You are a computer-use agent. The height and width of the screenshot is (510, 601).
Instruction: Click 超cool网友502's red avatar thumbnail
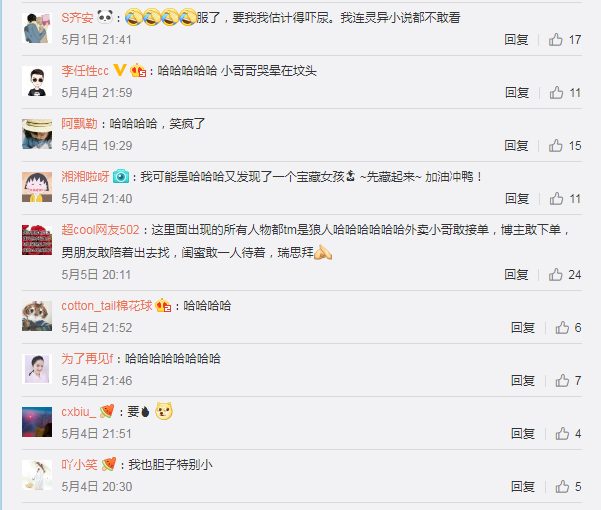[37, 240]
